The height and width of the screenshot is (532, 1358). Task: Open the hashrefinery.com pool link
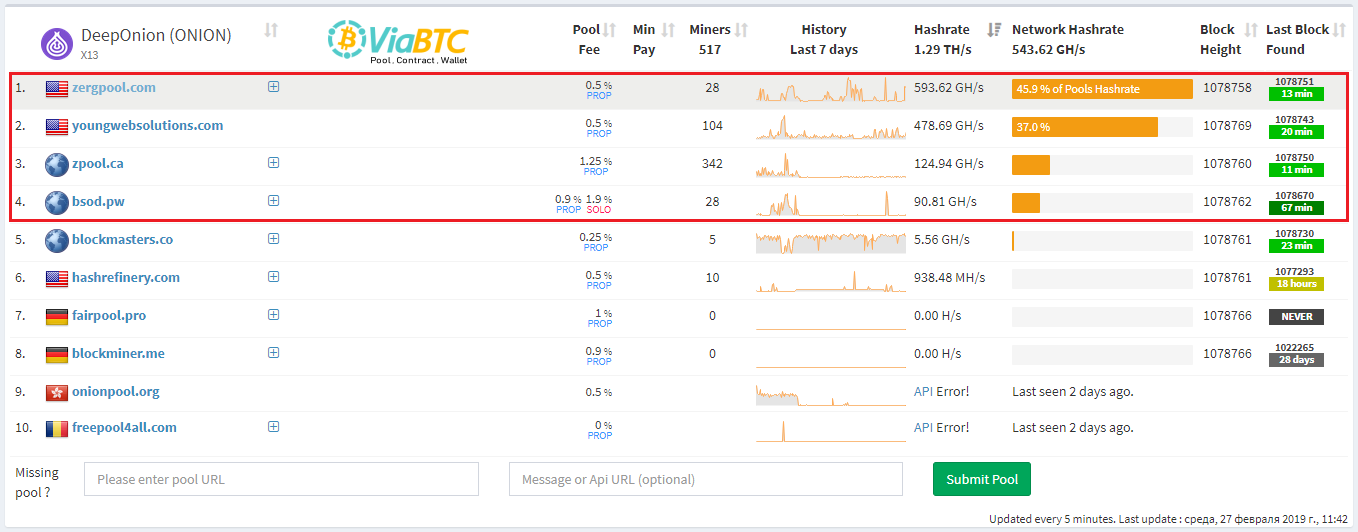[126, 277]
